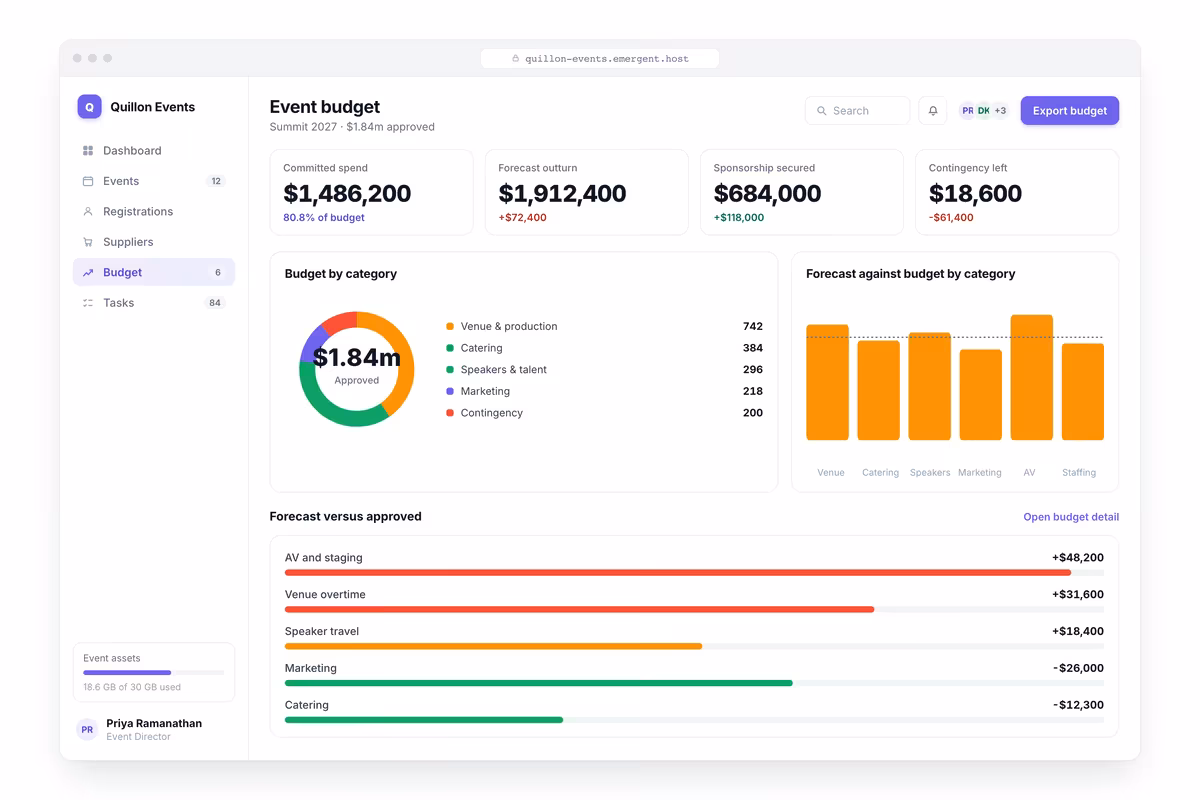Open the Registrations section
Viewport: 1200px width, 800px height.
pos(154,212)
